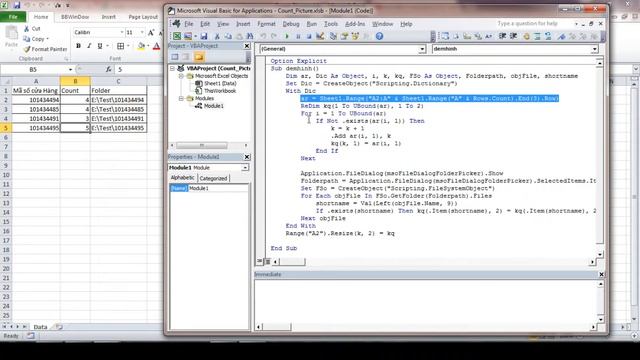Open the Run menu in VBA editor
The width and height of the screenshot is (640, 360).
311,24
